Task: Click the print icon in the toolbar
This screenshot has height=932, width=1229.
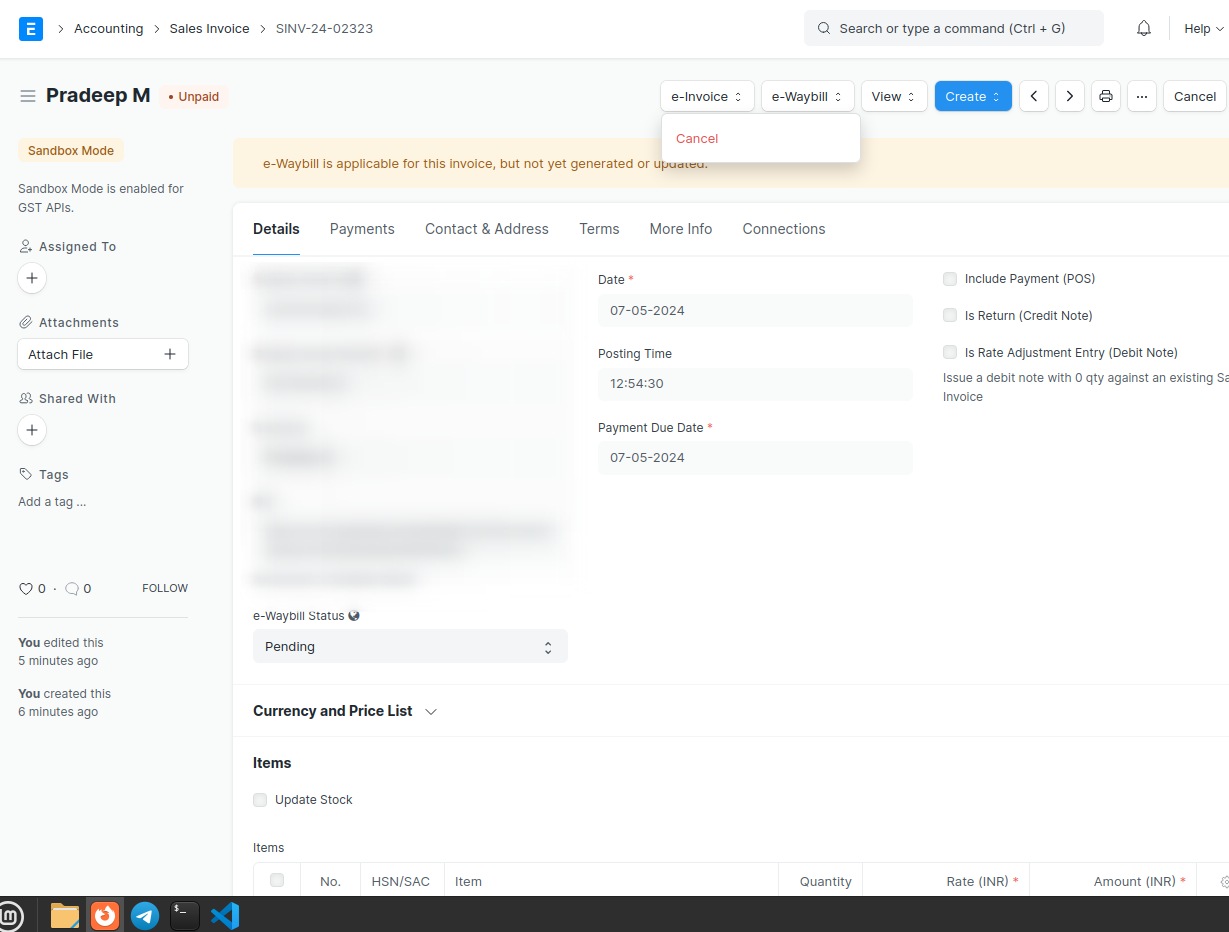Action: coord(1105,97)
